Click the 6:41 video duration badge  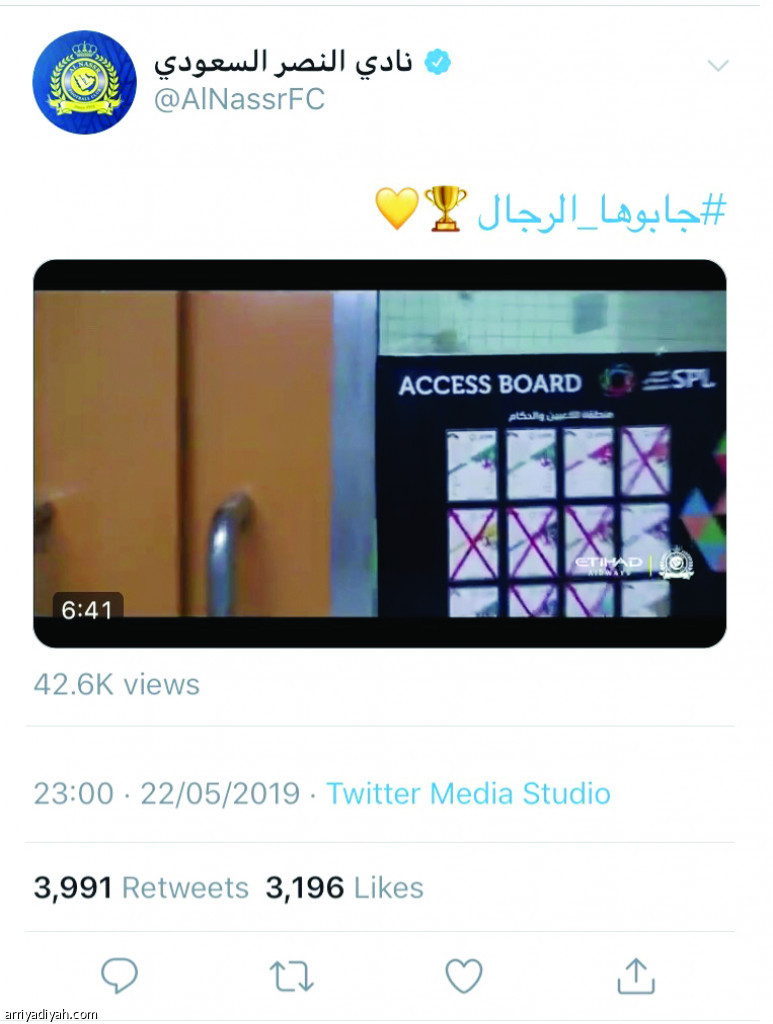87,610
